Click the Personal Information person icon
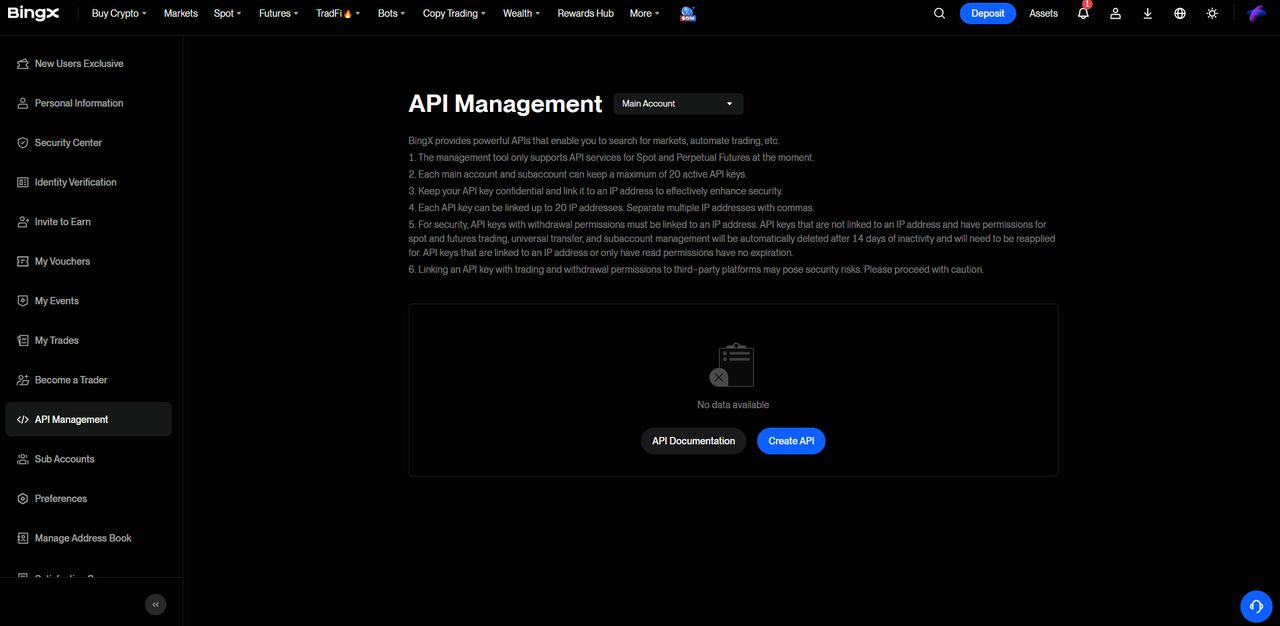 (23, 103)
